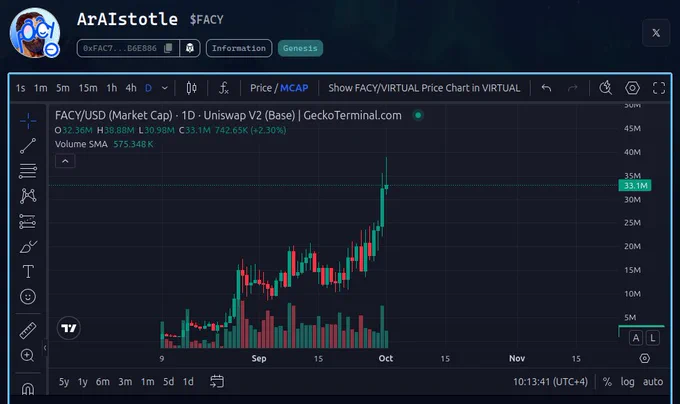Copy the 0xFAC7 contract address
Screen dimensions: 680x404
click(168, 48)
